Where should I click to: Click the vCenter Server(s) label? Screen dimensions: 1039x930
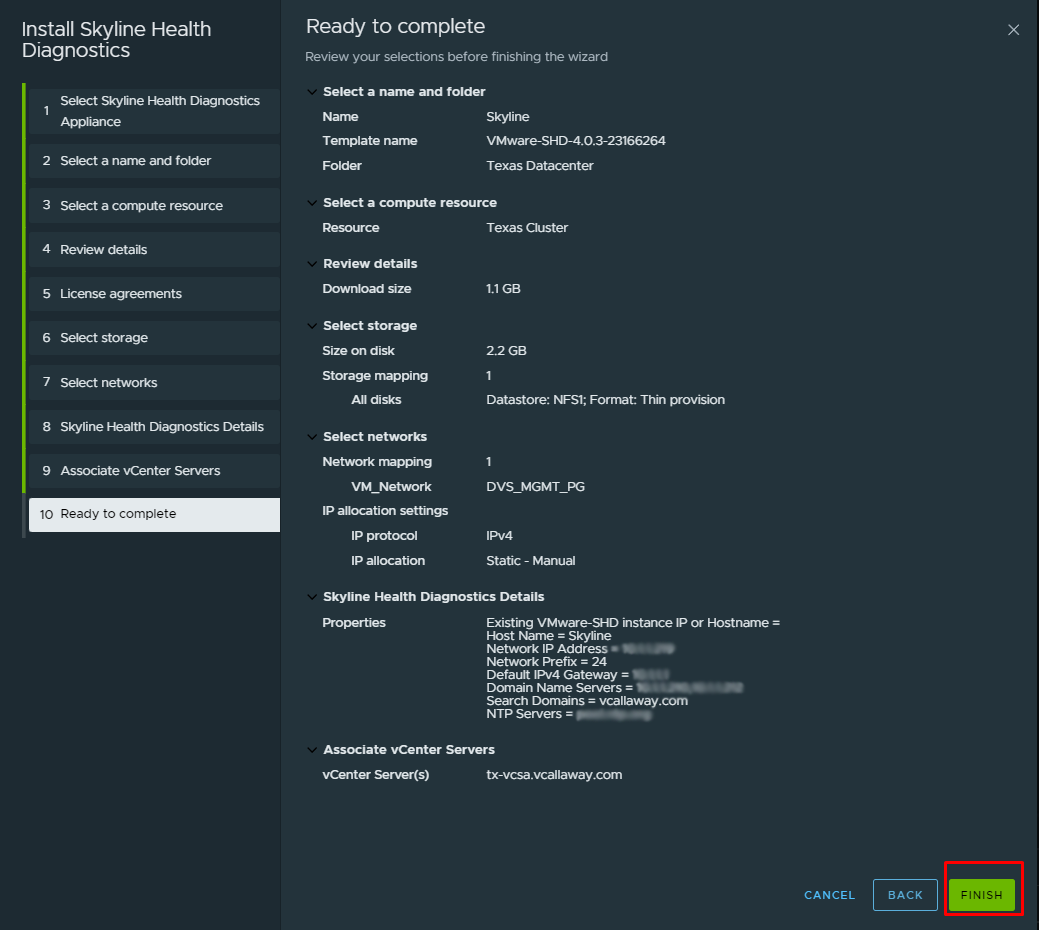[x=376, y=775]
